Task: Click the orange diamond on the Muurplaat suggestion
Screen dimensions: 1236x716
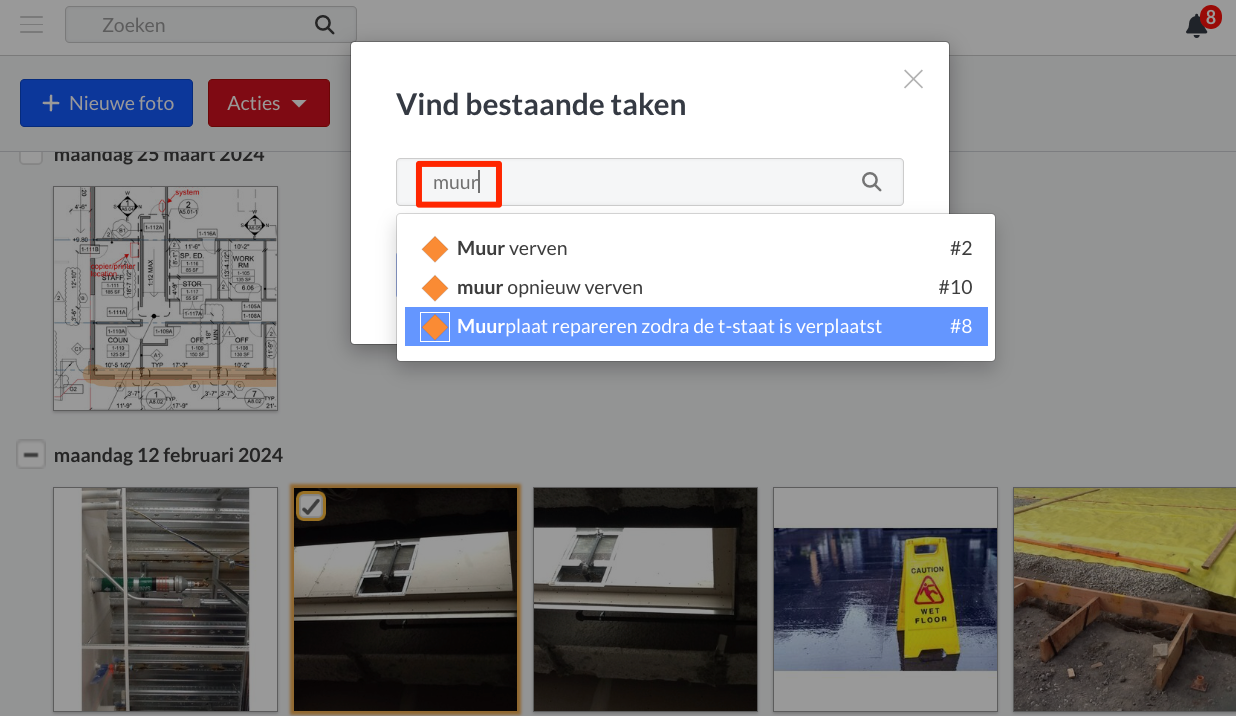Action: click(x=434, y=326)
